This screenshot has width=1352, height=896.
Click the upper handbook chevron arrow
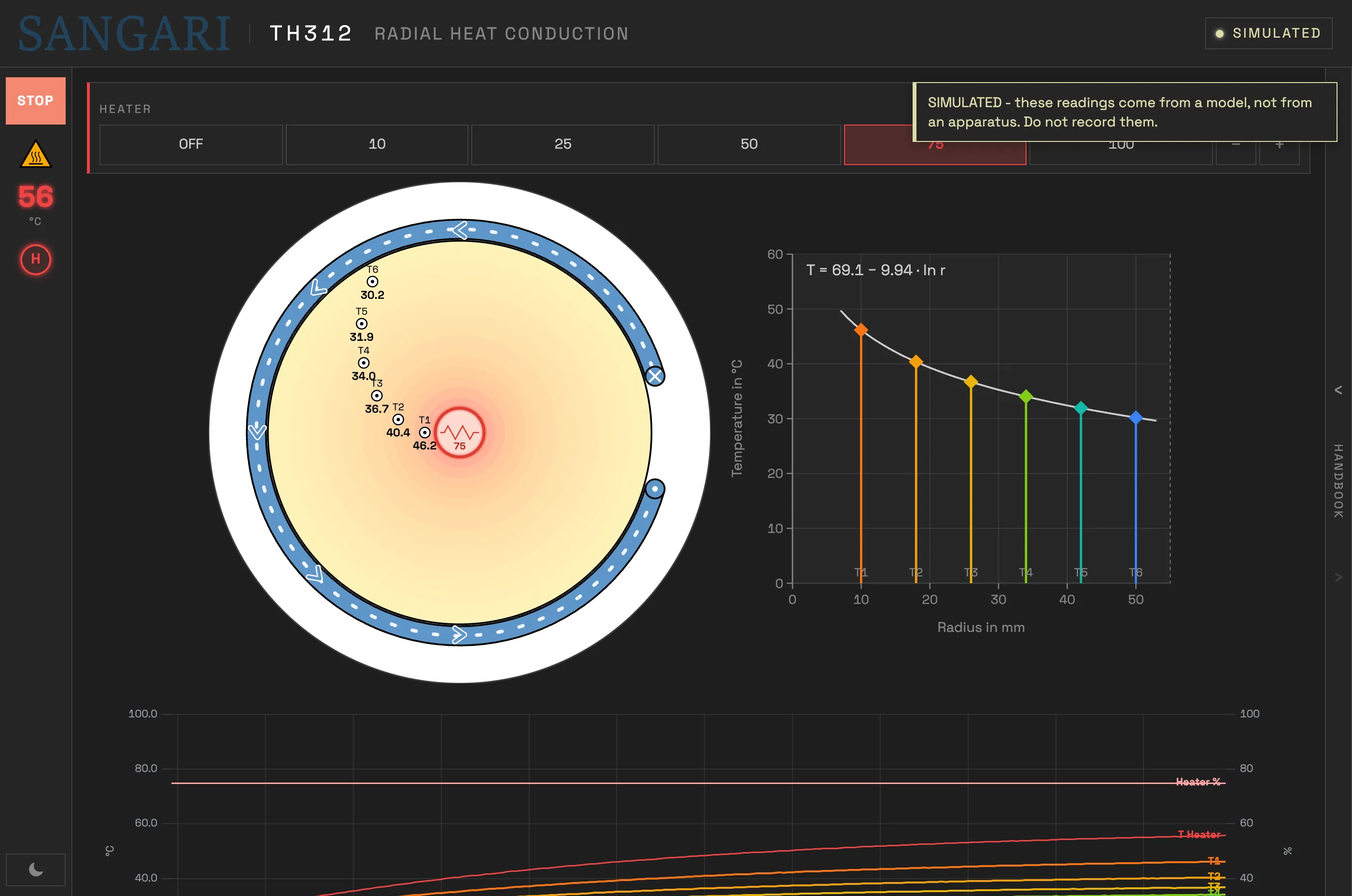pyautogui.click(x=1338, y=390)
